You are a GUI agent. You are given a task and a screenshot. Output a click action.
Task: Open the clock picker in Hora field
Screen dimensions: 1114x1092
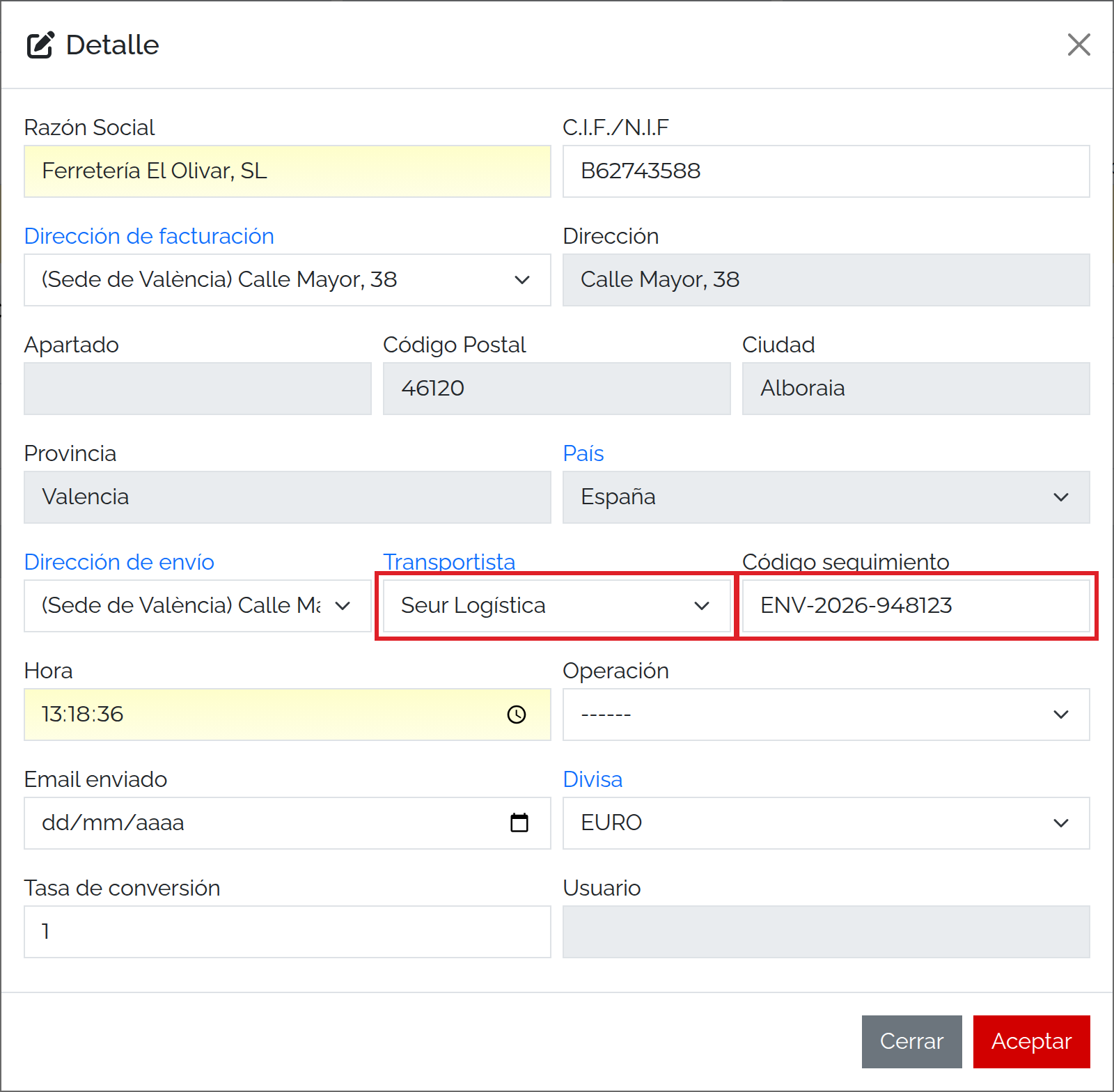pyautogui.click(x=517, y=715)
